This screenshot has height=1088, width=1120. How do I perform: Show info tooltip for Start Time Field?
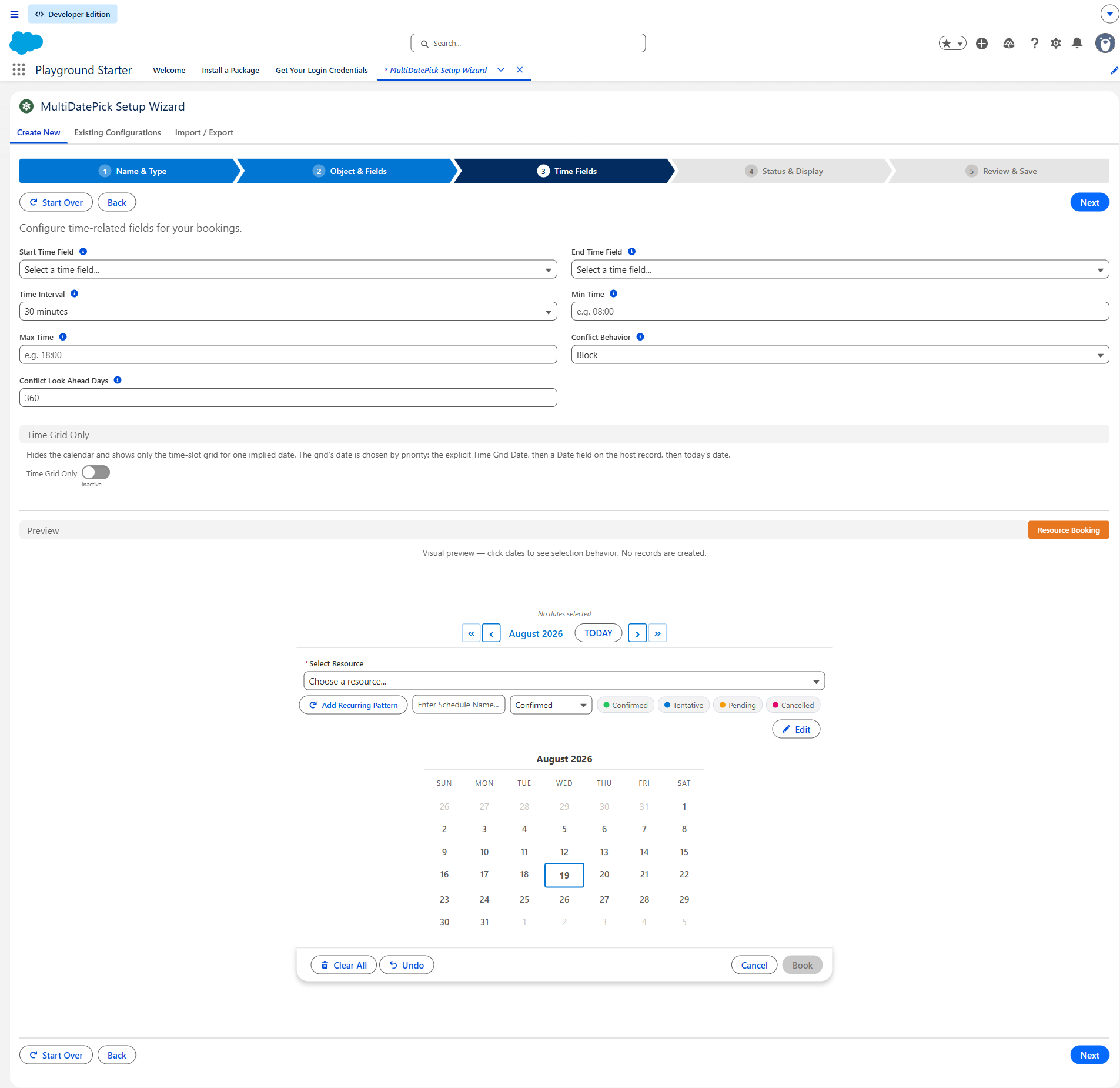coord(83,252)
